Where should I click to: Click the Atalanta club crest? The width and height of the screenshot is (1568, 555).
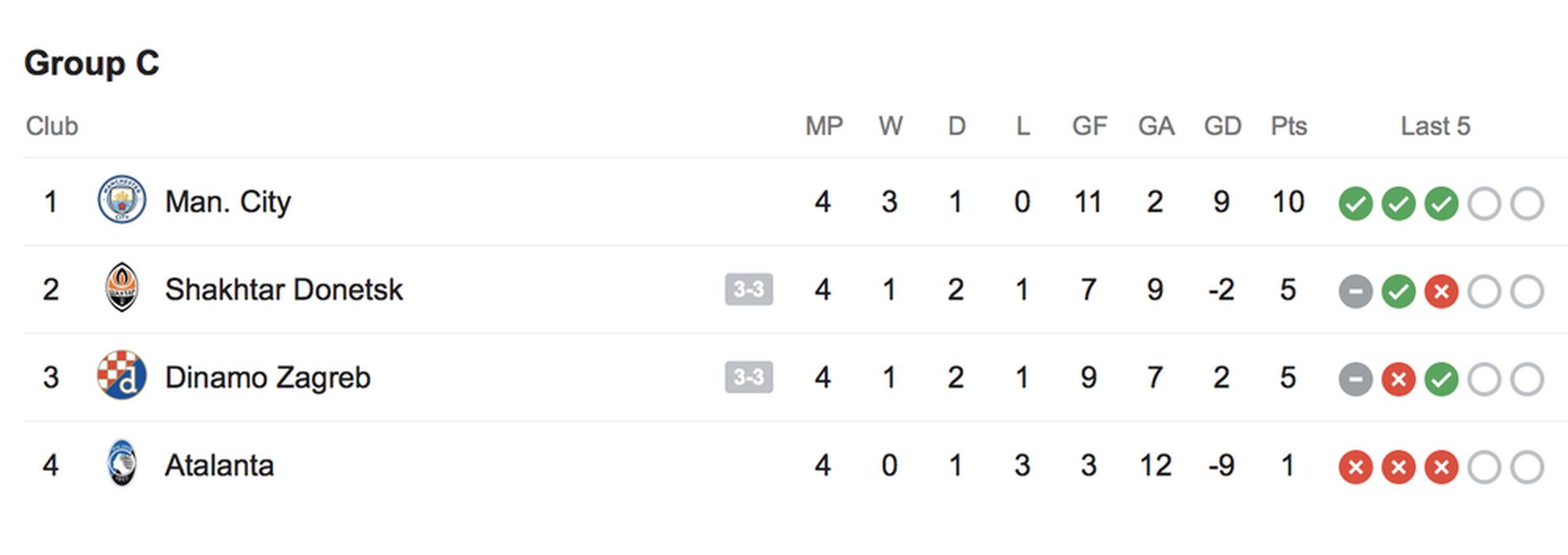tap(122, 463)
